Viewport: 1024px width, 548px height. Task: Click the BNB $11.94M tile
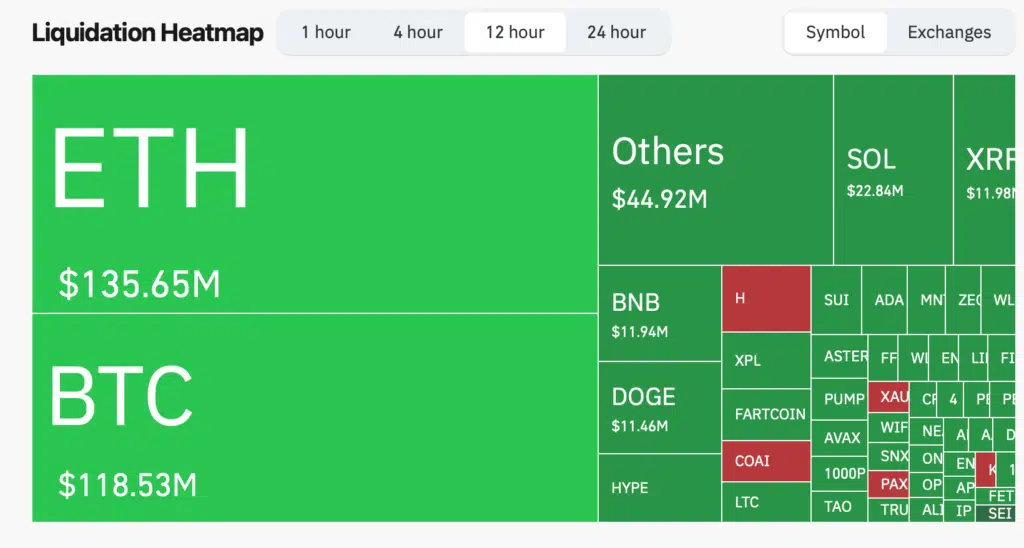[x=659, y=313]
